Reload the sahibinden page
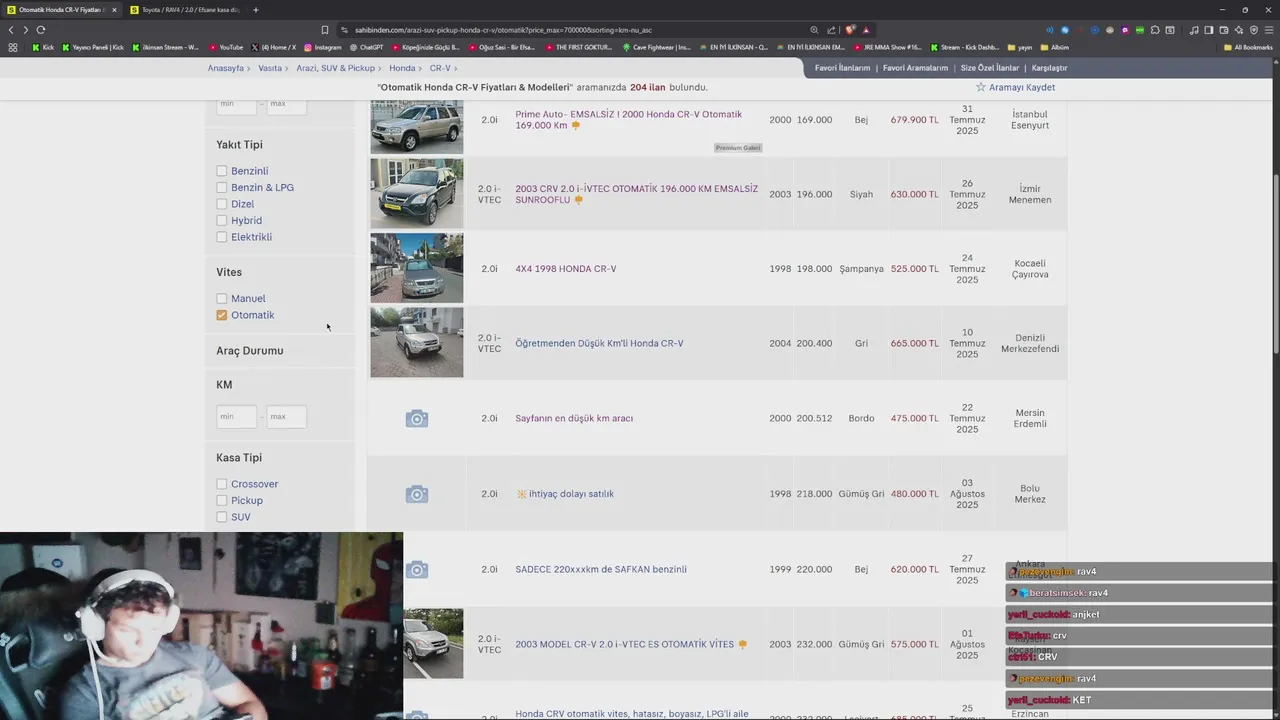 pyautogui.click(x=41, y=30)
